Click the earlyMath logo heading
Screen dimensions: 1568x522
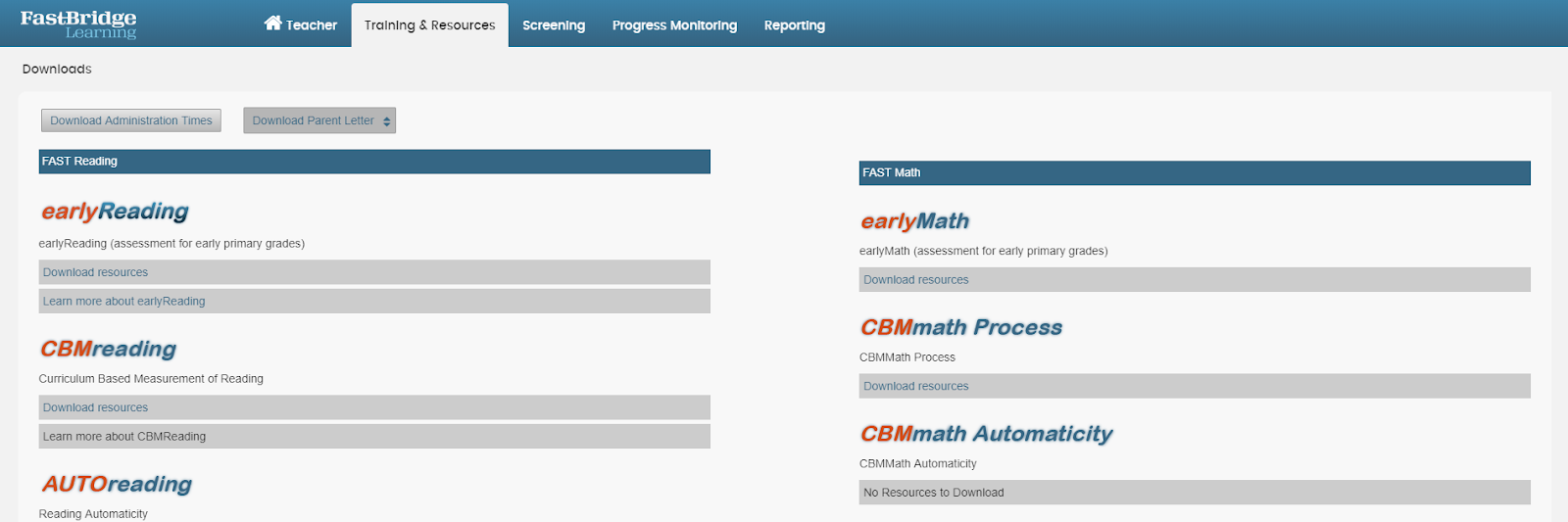915,221
